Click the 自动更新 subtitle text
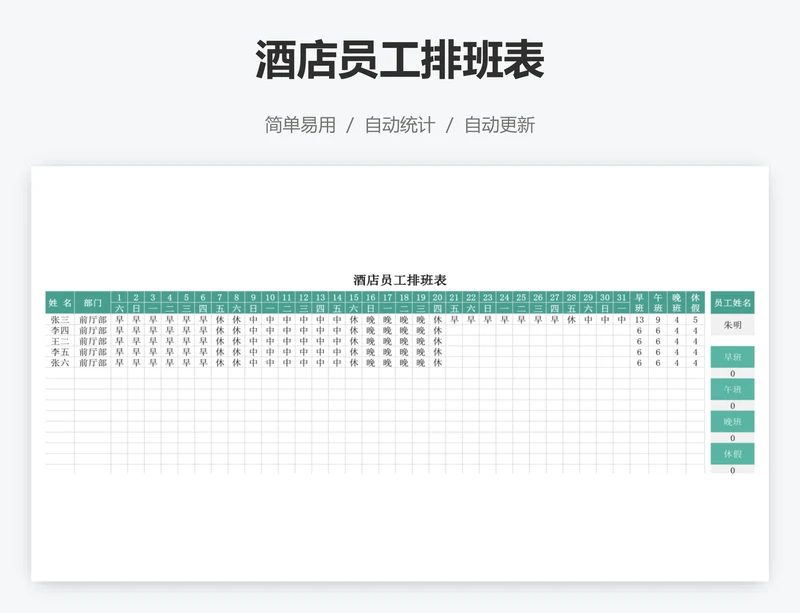Screen dimensions: 800x613 [499, 125]
